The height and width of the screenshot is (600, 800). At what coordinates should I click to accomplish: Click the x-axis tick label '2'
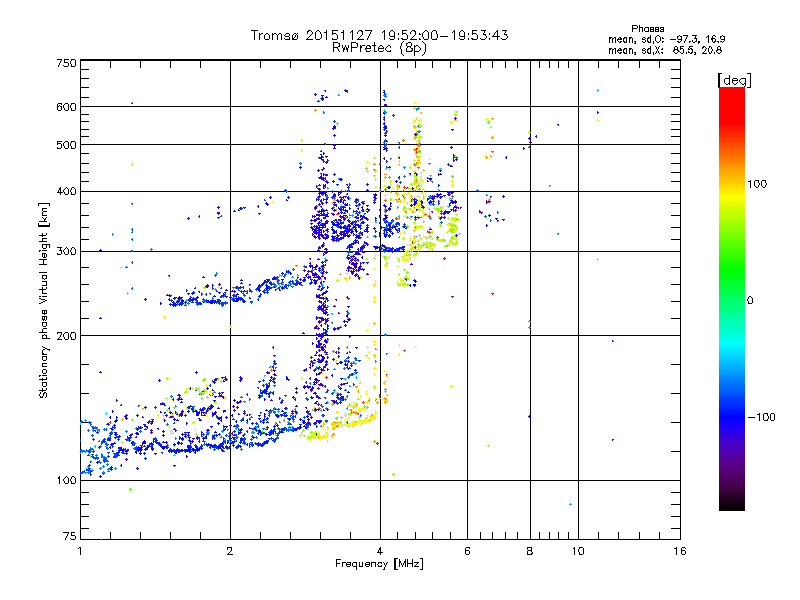tap(230, 551)
